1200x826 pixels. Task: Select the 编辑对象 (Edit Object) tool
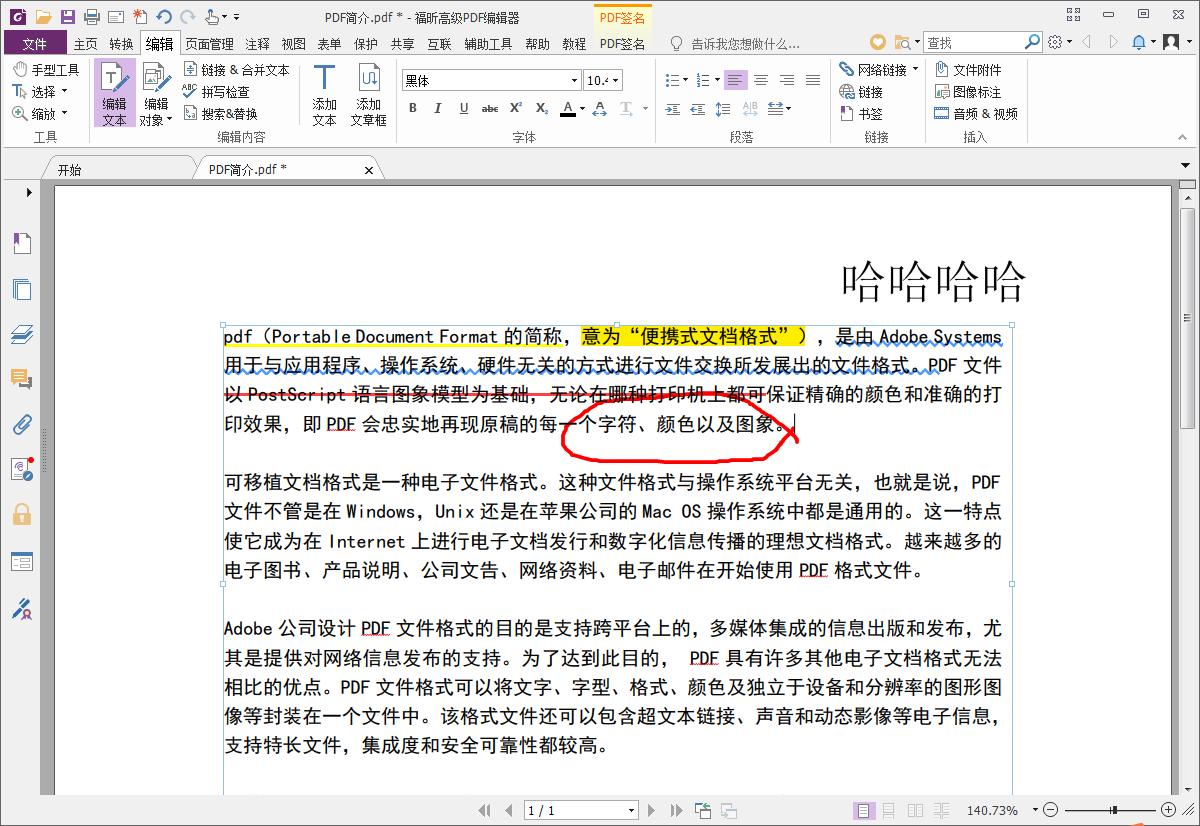coord(156,95)
